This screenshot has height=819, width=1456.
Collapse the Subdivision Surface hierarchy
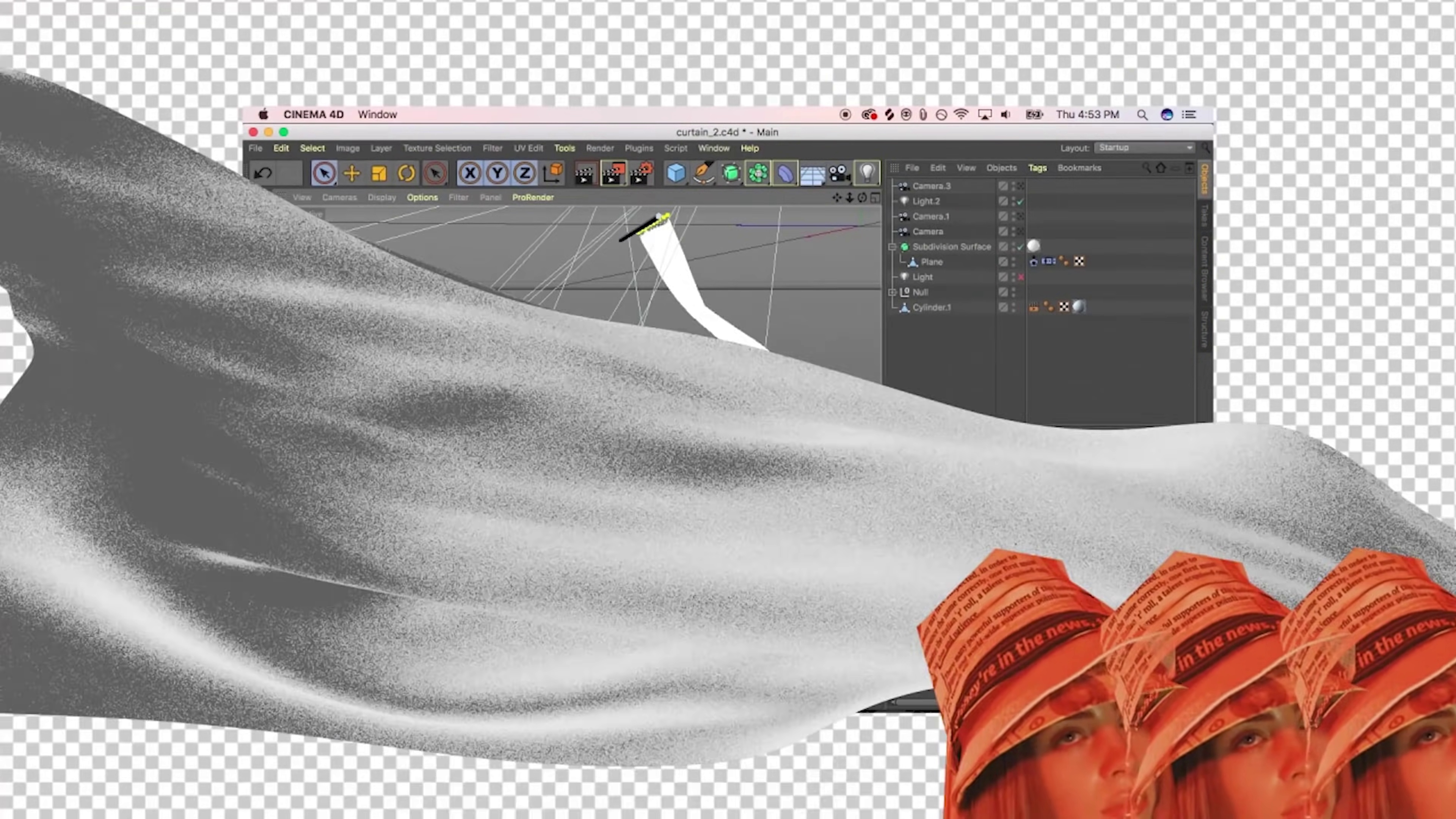coord(892,247)
